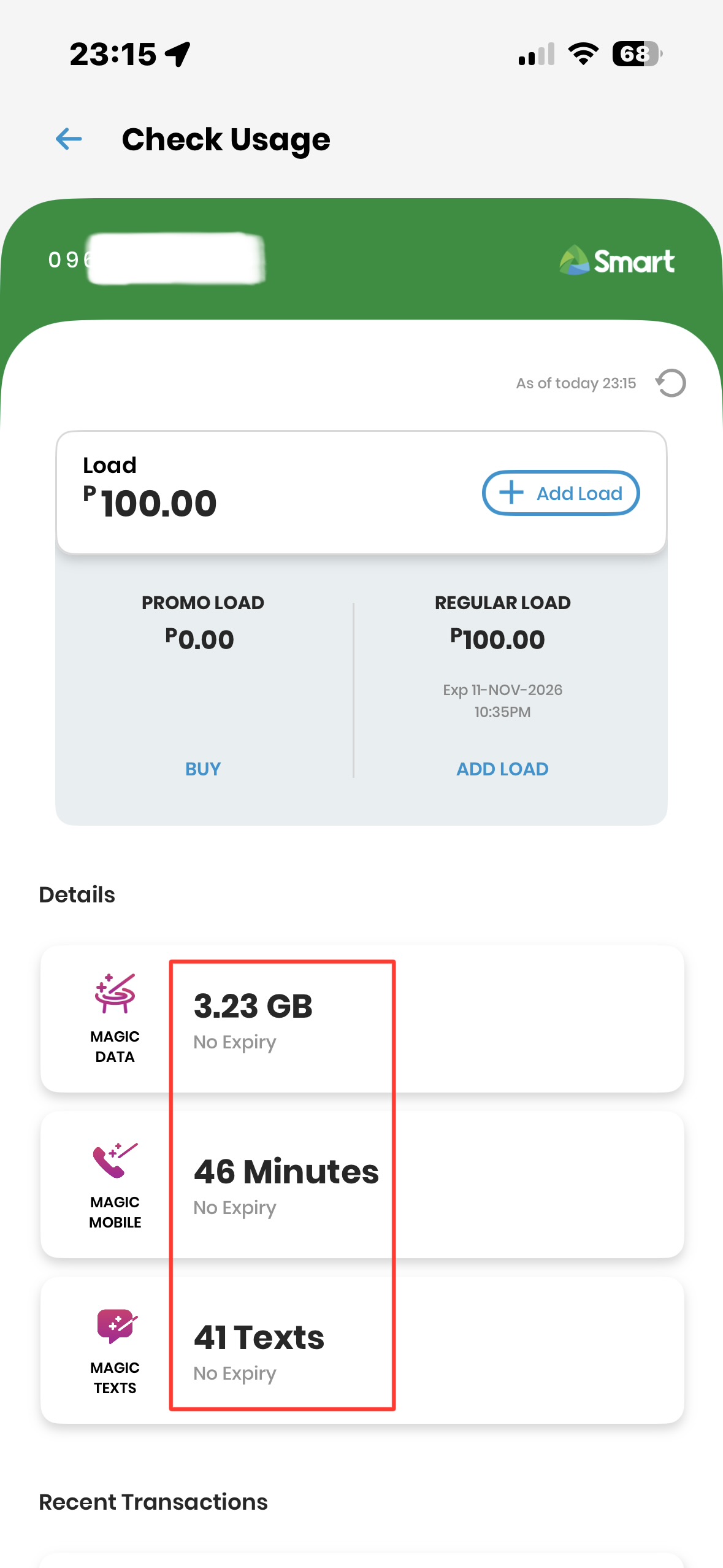Open the 3.23 GB Magic Data card
This screenshot has height=1568, width=723.
(x=362, y=1019)
